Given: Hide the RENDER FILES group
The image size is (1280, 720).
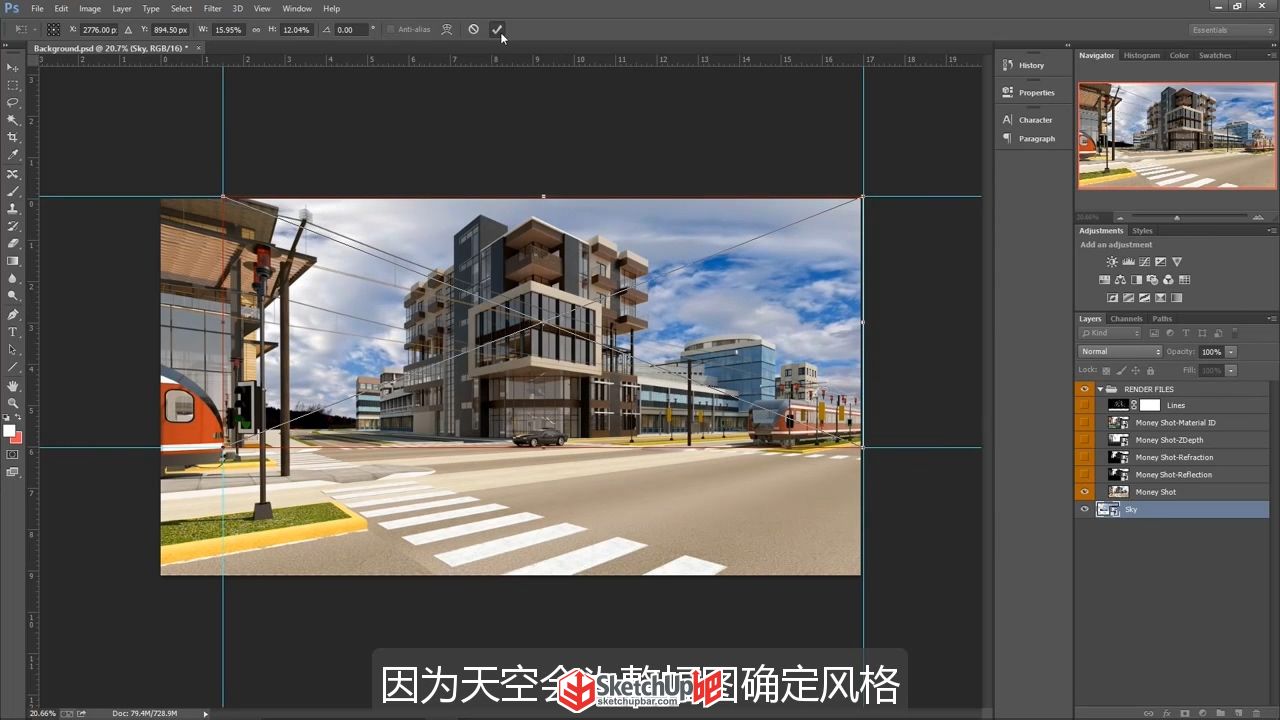Looking at the screenshot, I should point(1084,389).
